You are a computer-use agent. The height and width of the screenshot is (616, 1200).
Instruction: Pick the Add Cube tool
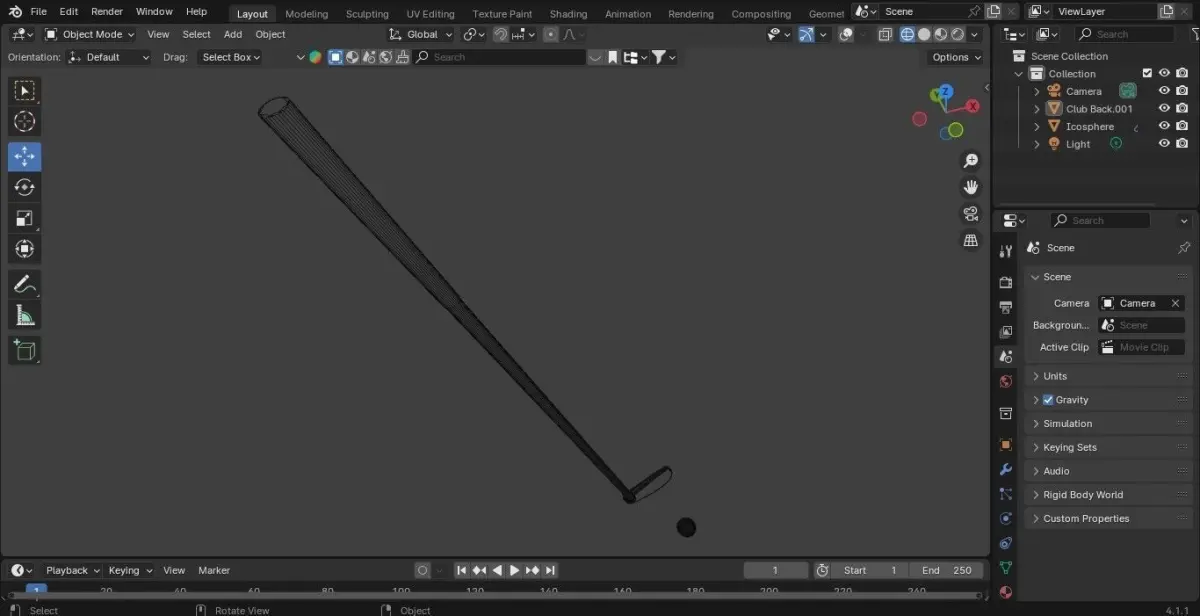[25, 350]
